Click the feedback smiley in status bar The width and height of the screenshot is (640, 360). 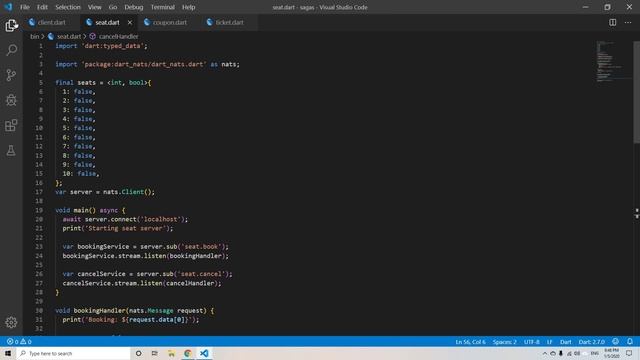pos(616,342)
